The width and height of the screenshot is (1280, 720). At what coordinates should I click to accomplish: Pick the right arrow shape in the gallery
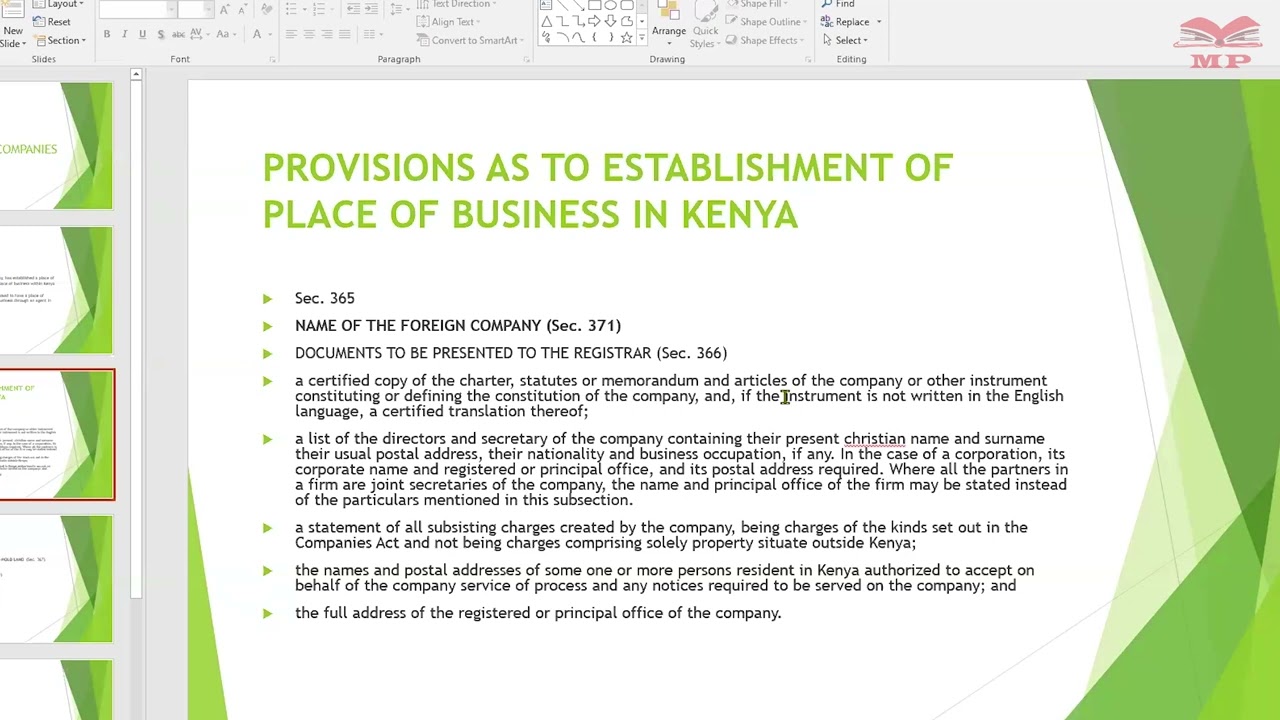click(x=595, y=21)
